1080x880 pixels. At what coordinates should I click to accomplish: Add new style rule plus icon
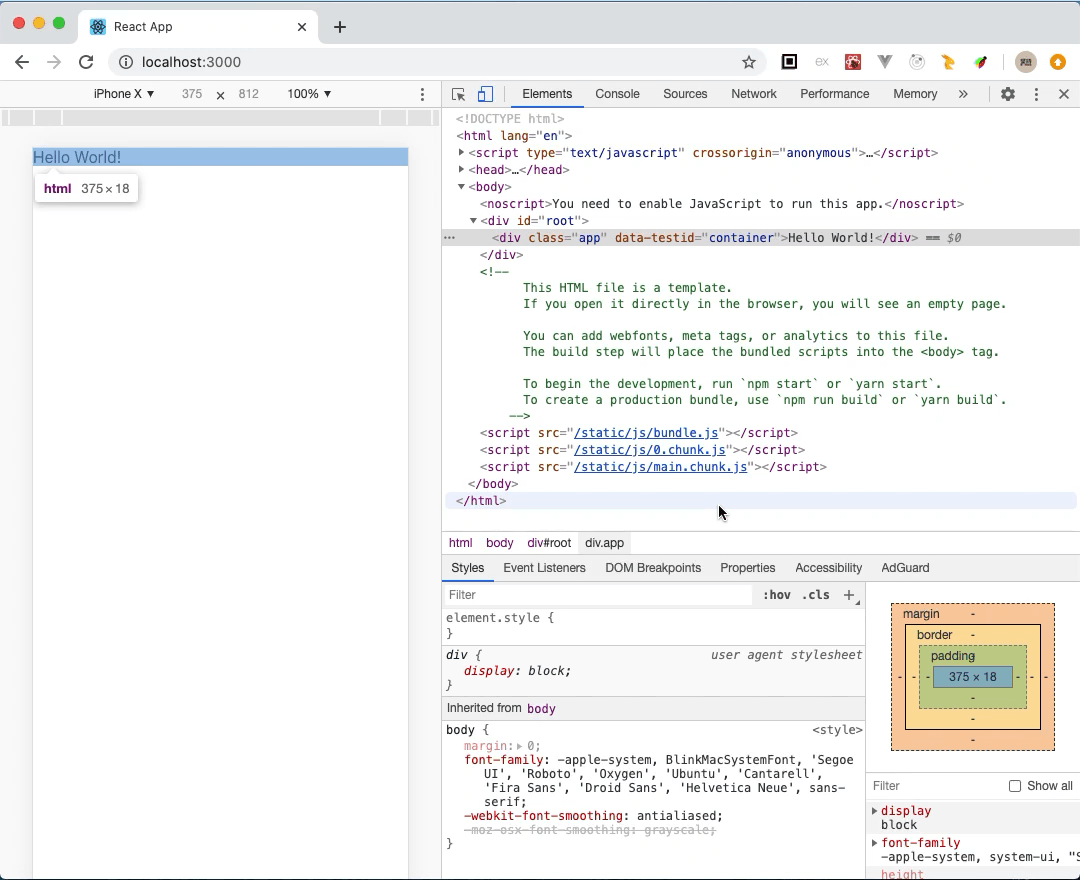849,595
